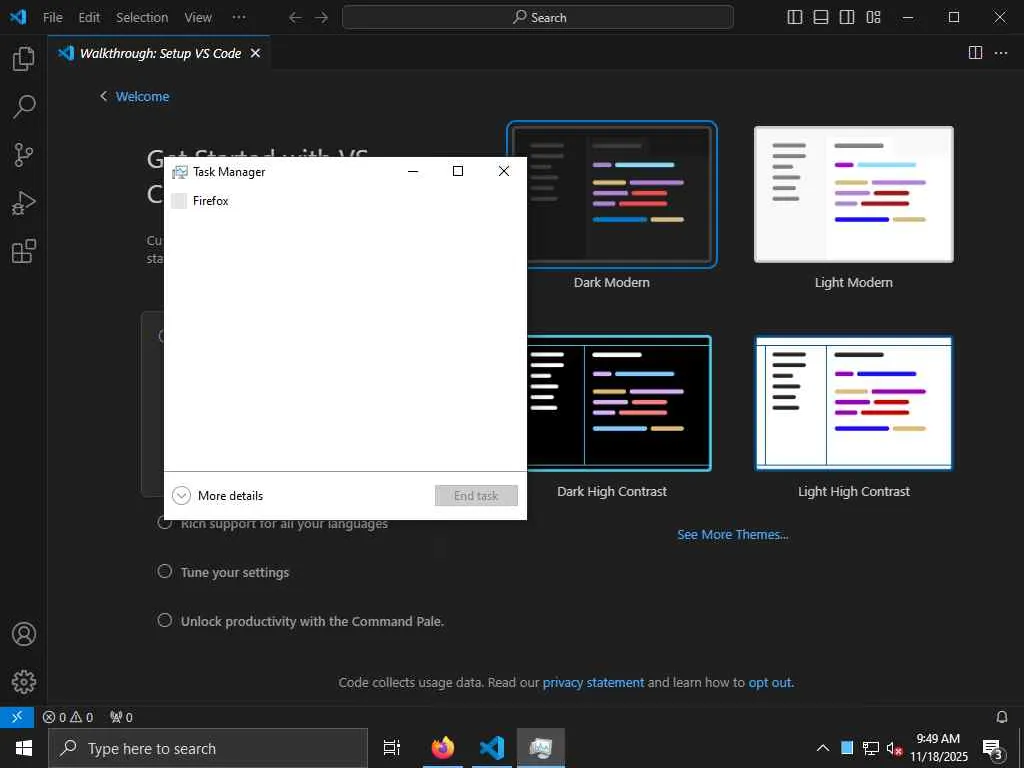This screenshot has width=1024, height=768.
Task: Select the Light High Contrast theme thumbnail
Action: [854, 404]
